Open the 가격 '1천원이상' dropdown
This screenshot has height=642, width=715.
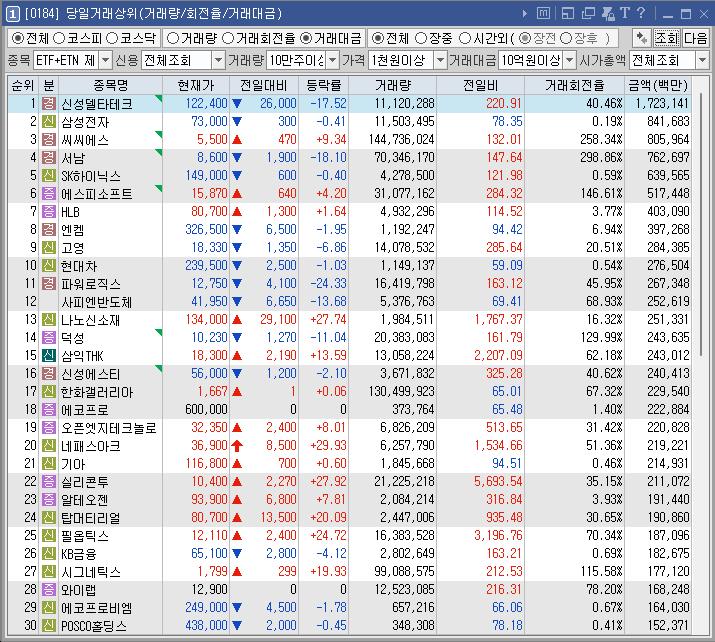440,60
